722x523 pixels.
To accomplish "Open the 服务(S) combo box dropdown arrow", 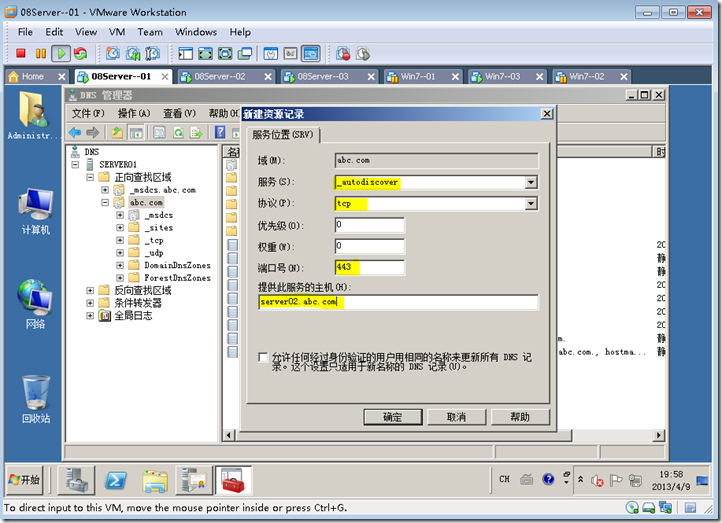I will pyautogui.click(x=531, y=182).
